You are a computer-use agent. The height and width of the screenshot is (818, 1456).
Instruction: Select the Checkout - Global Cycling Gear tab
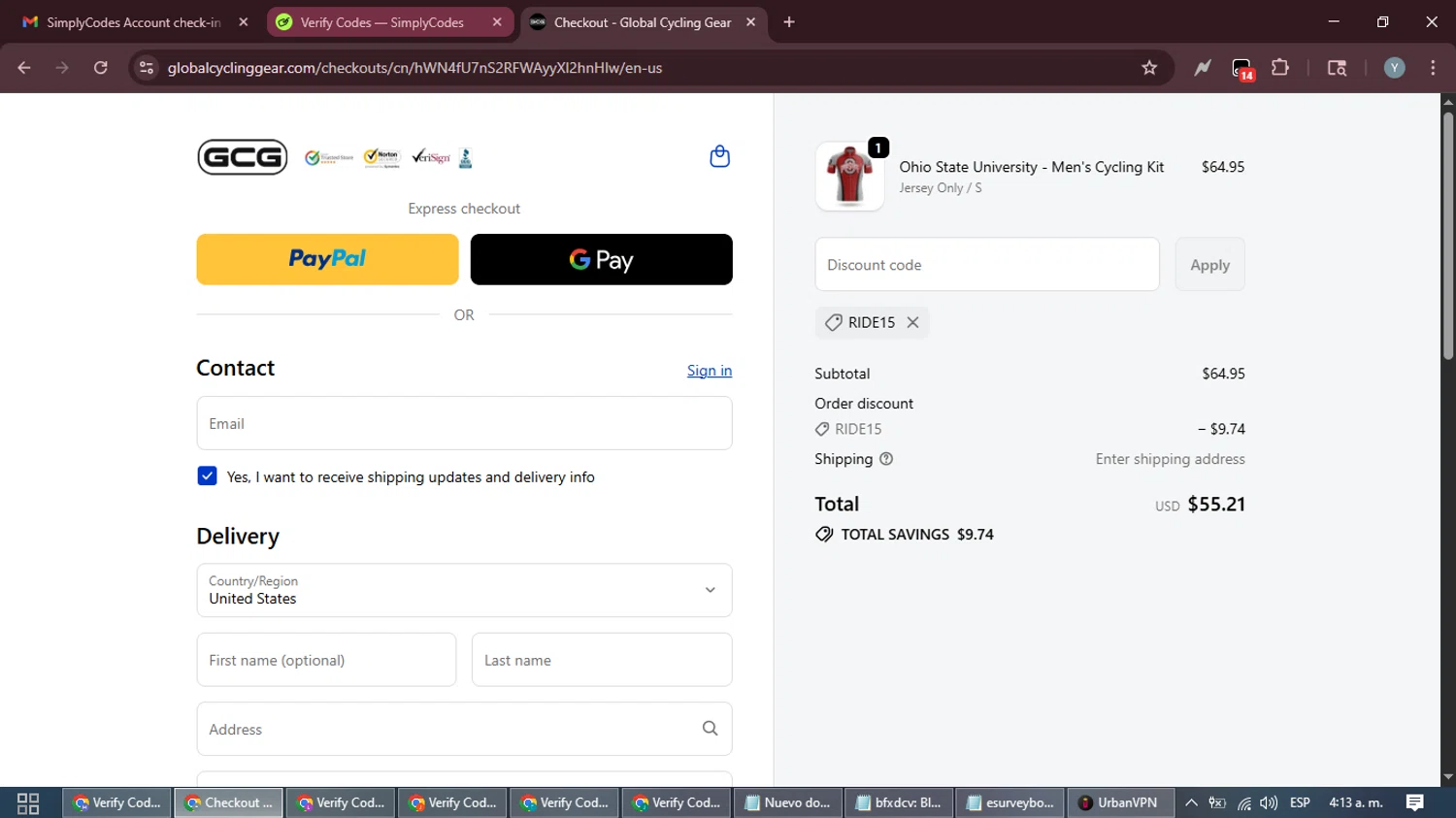(x=642, y=22)
